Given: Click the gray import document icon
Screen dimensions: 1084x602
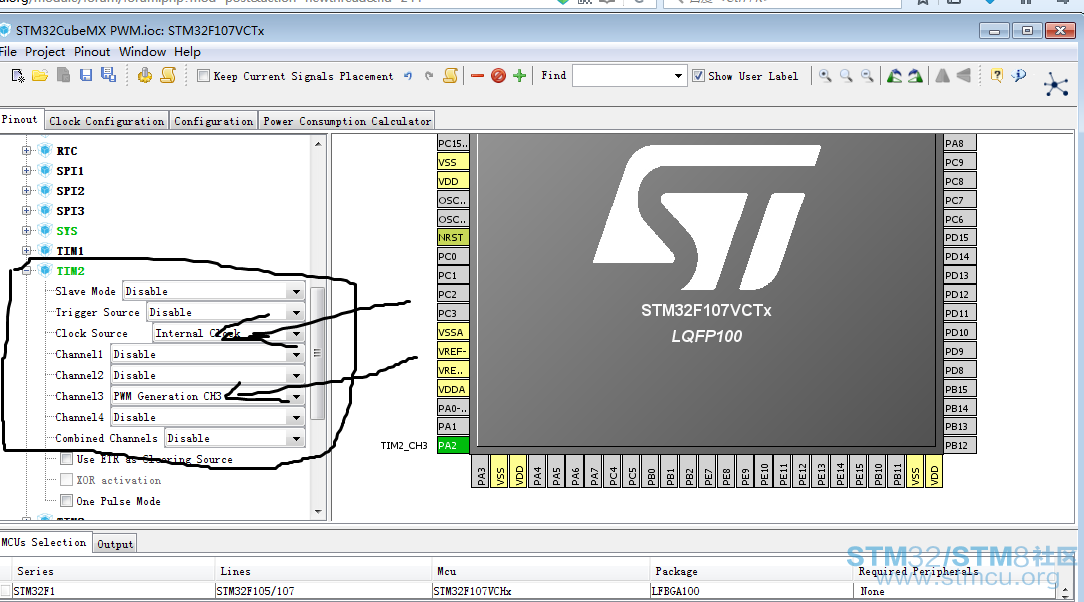Looking at the screenshot, I should (x=63, y=75).
